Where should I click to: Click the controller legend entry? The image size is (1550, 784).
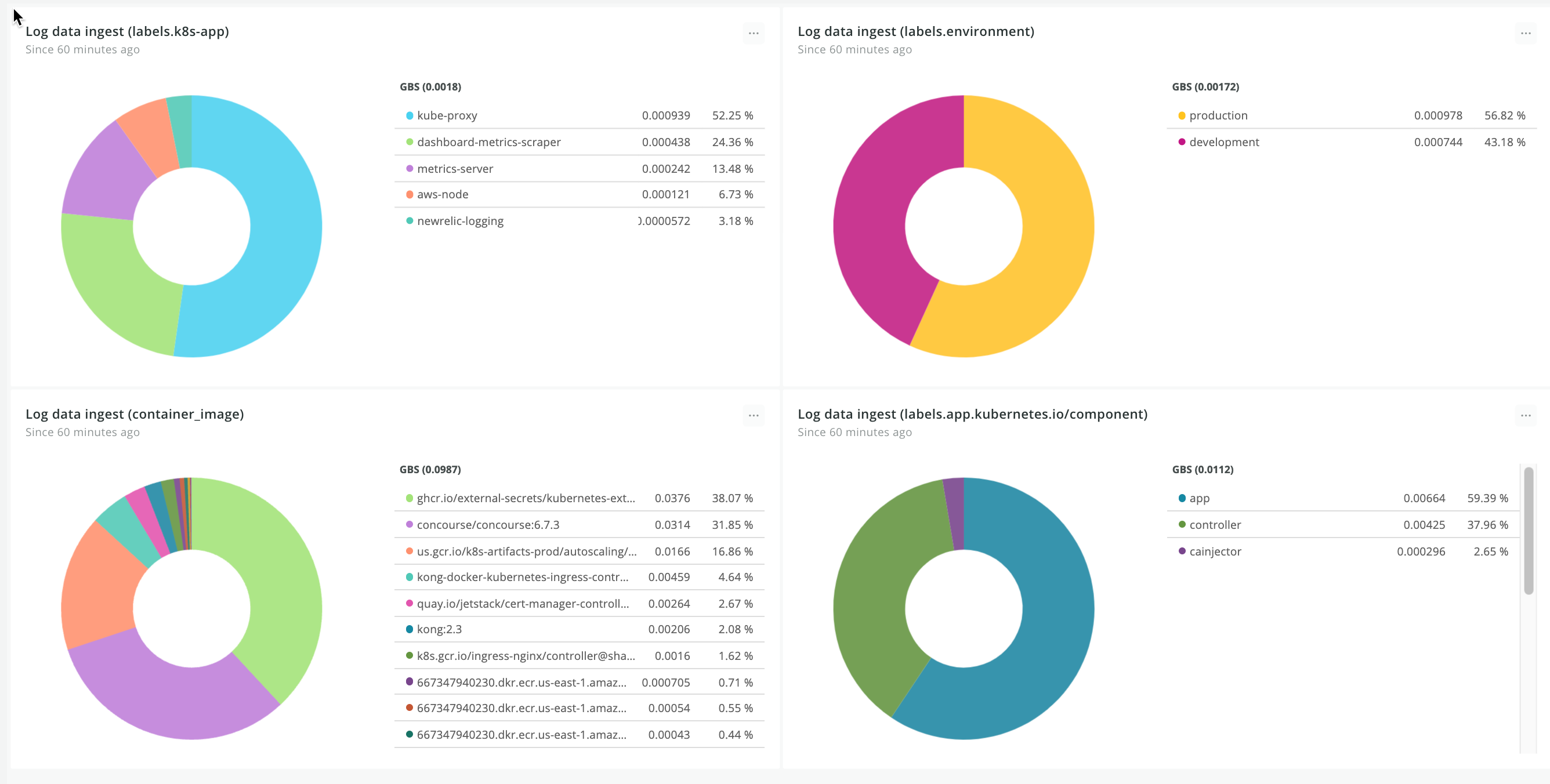pos(1215,525)
